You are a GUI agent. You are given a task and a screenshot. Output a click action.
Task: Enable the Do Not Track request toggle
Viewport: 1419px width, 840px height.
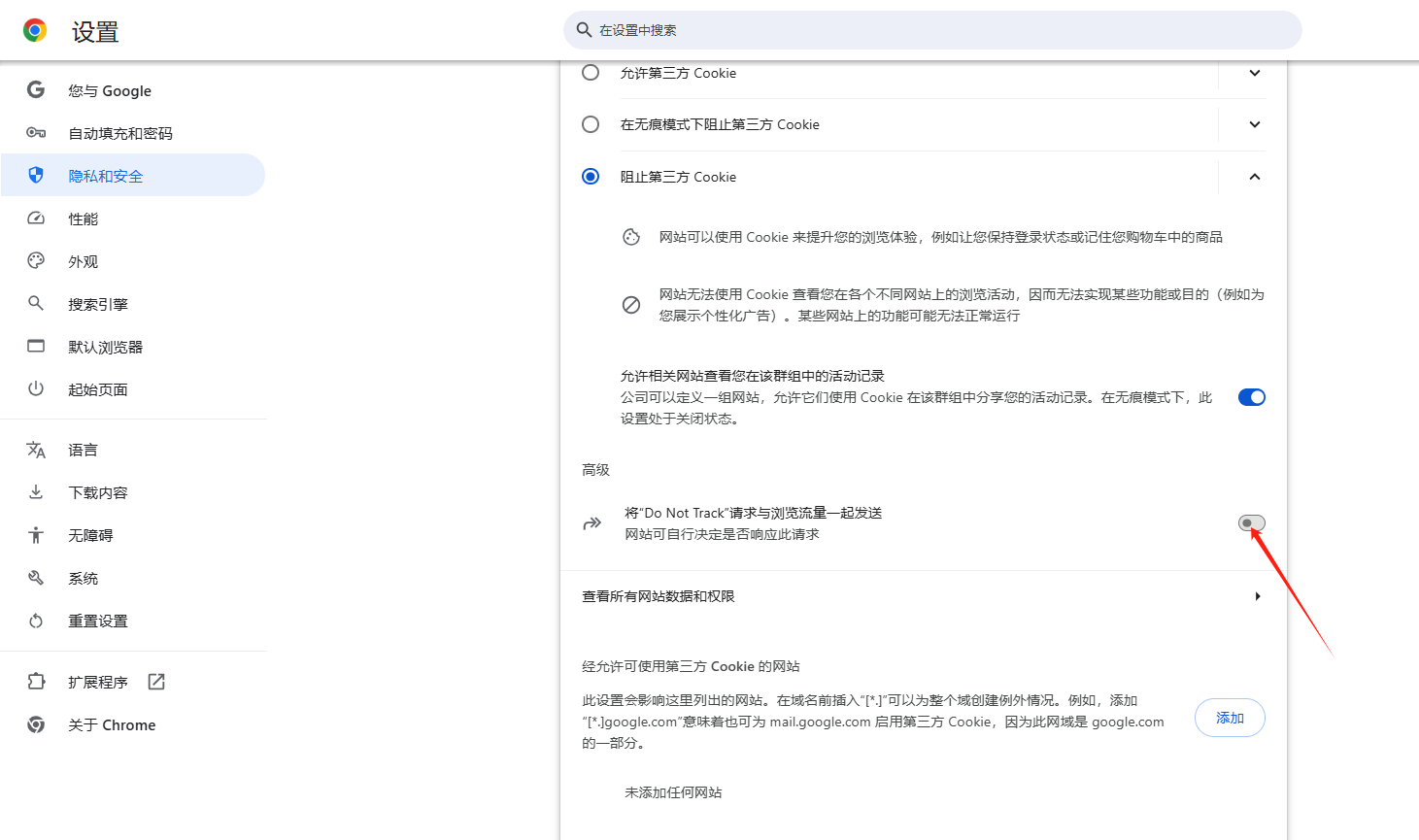pyautogui.click(x=1252, y=523)
